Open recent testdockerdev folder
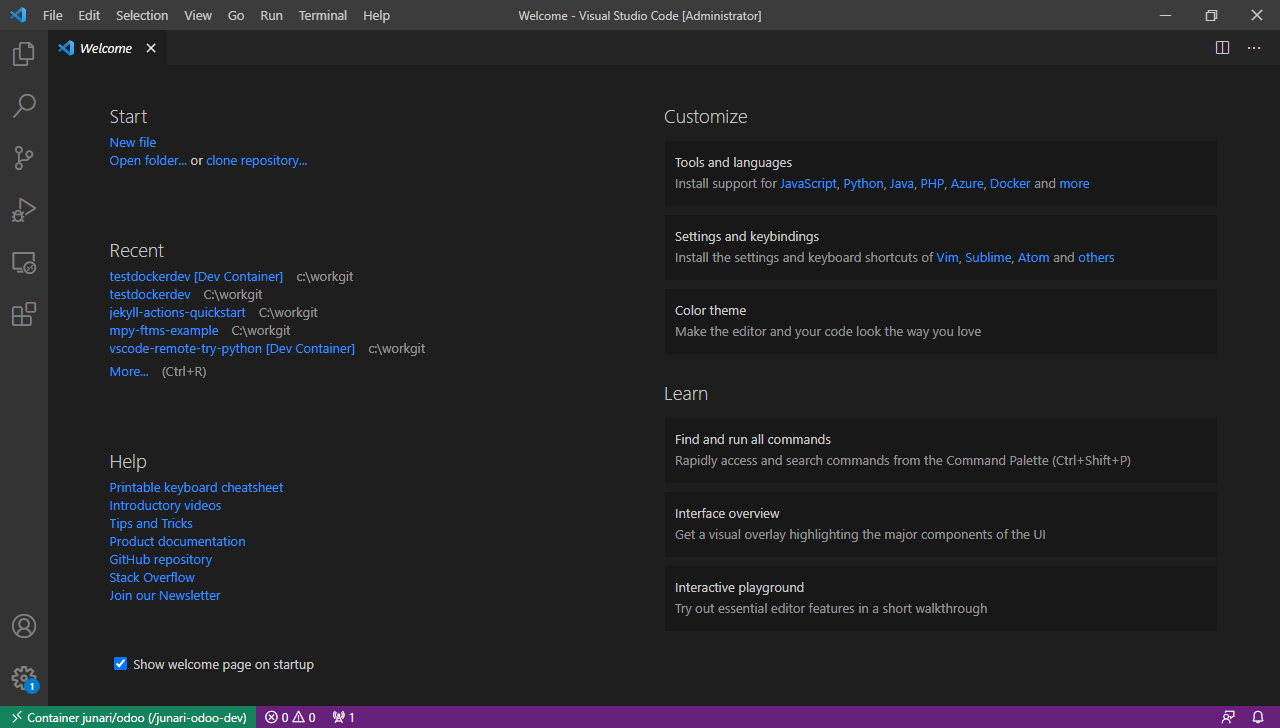The height and width of the screenshot is (728, 1280). click(150, 294)
